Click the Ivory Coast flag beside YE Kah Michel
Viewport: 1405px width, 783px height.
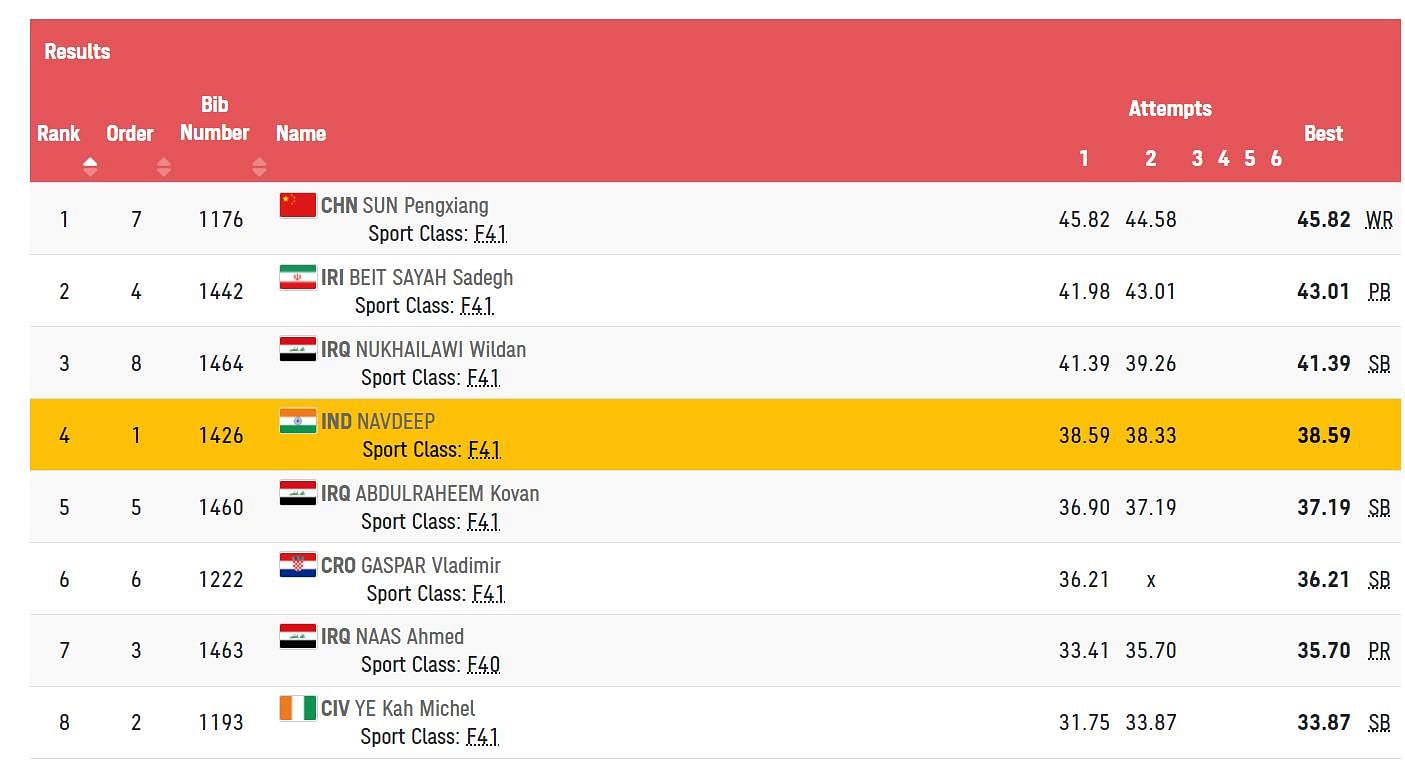pyautogui.click(x=298, y=708)
